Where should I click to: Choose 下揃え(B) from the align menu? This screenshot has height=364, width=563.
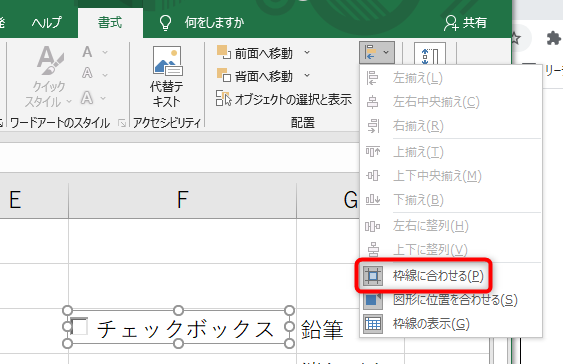point(451,200)
